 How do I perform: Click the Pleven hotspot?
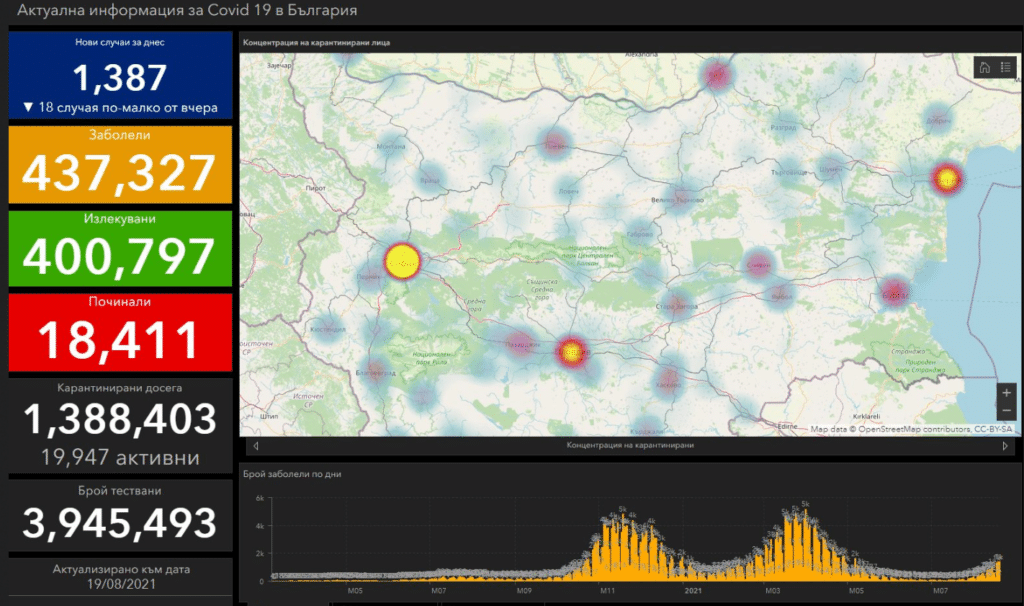pos(555,144)
